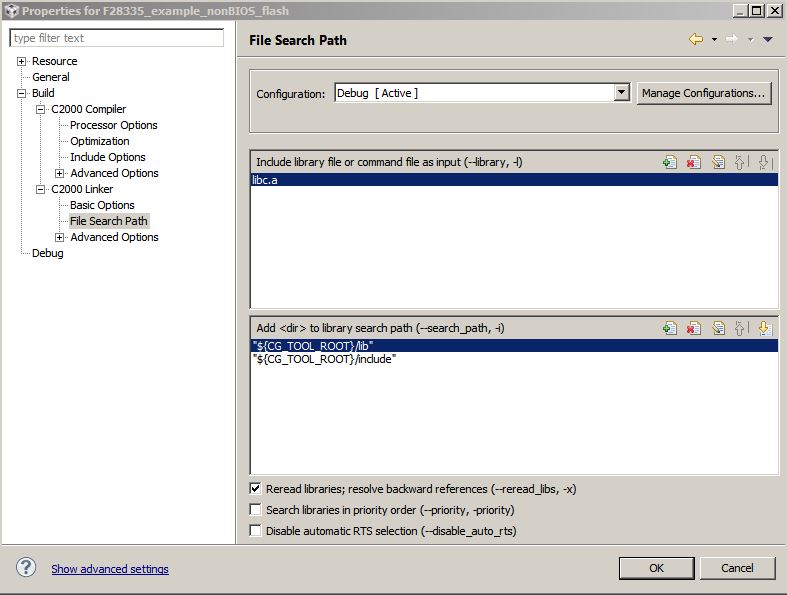The height and width of the screenshot is (595, 787).
Task: Move the library search path entry up
Action: (x=741, y=328)
